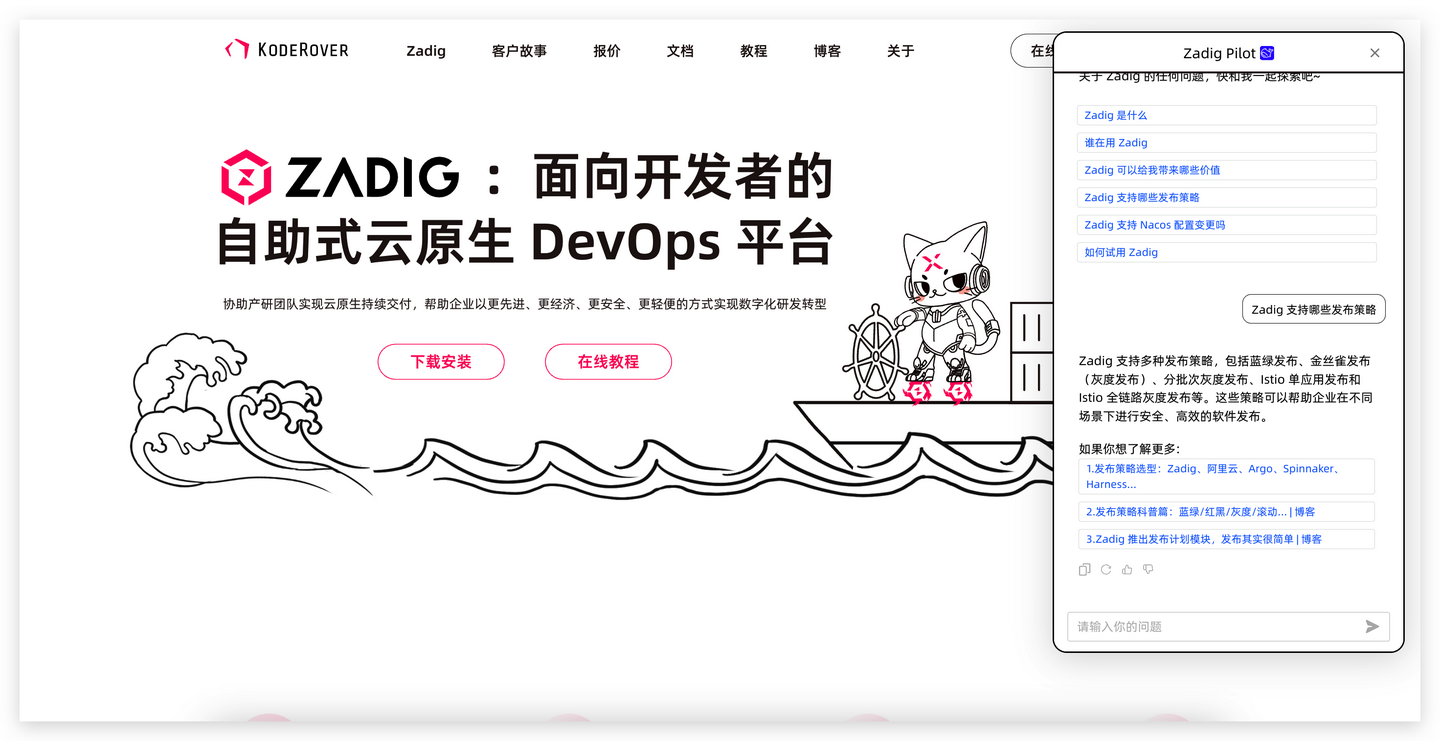Image resolution: width=1440 pixels, height=741 pixels.
Task: Open the 发布策略科普篇 blog link
Action: (1226, 511)
